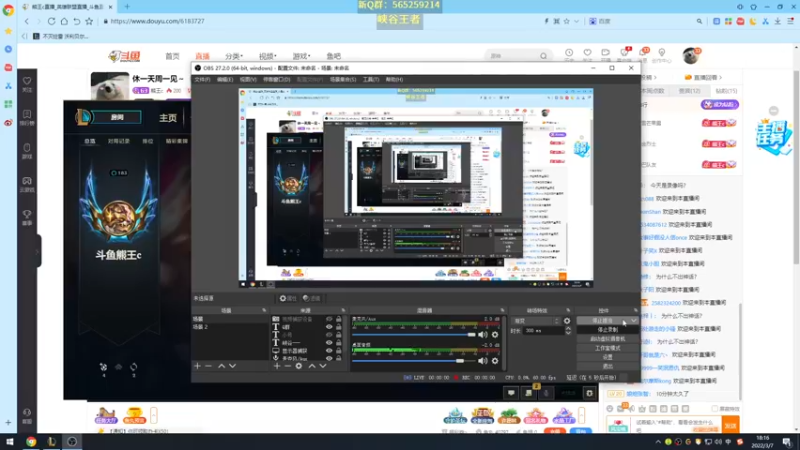
Task: Open the OBS 工具(T) menu
Action: [x=371, y=80]
